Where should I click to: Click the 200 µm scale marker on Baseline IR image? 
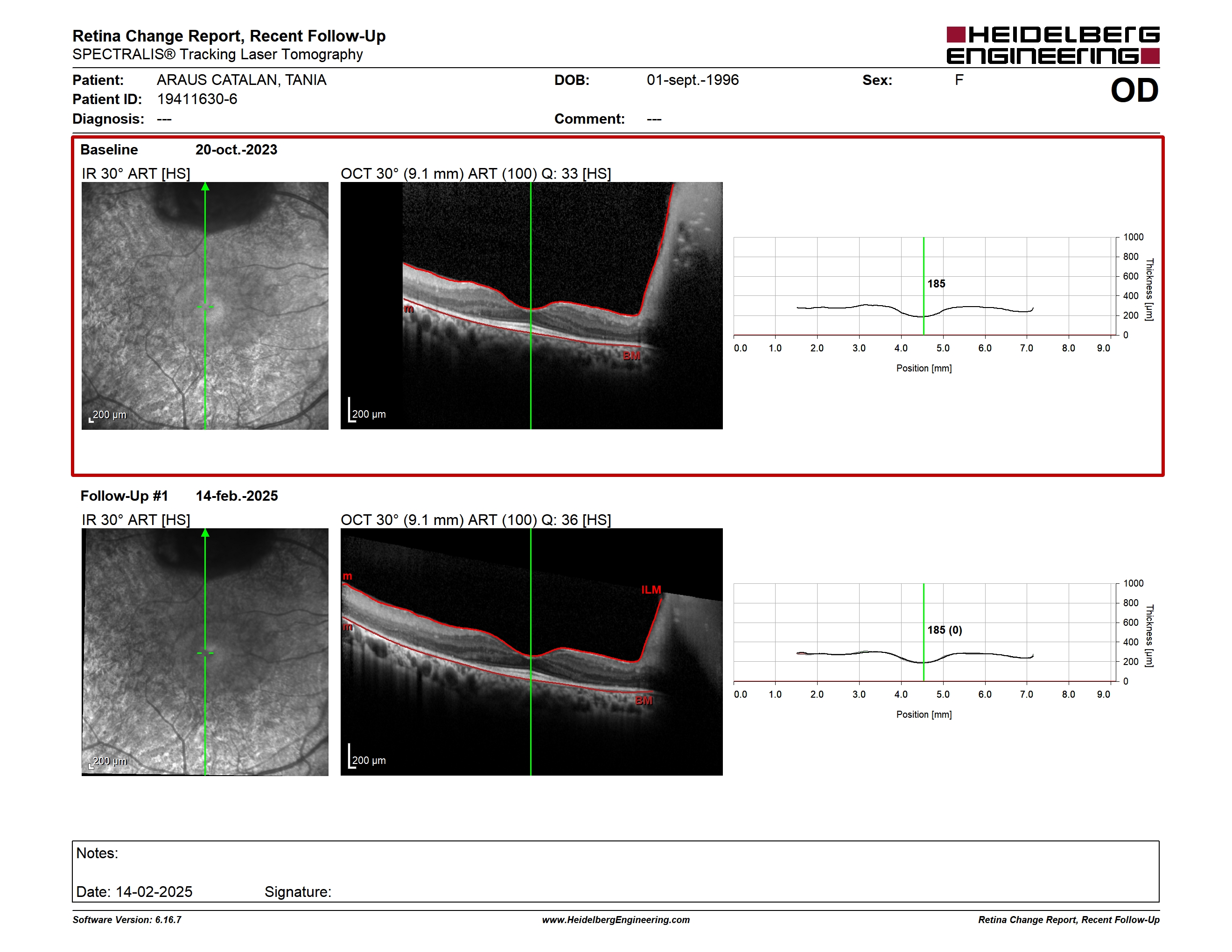click(108, 416)
